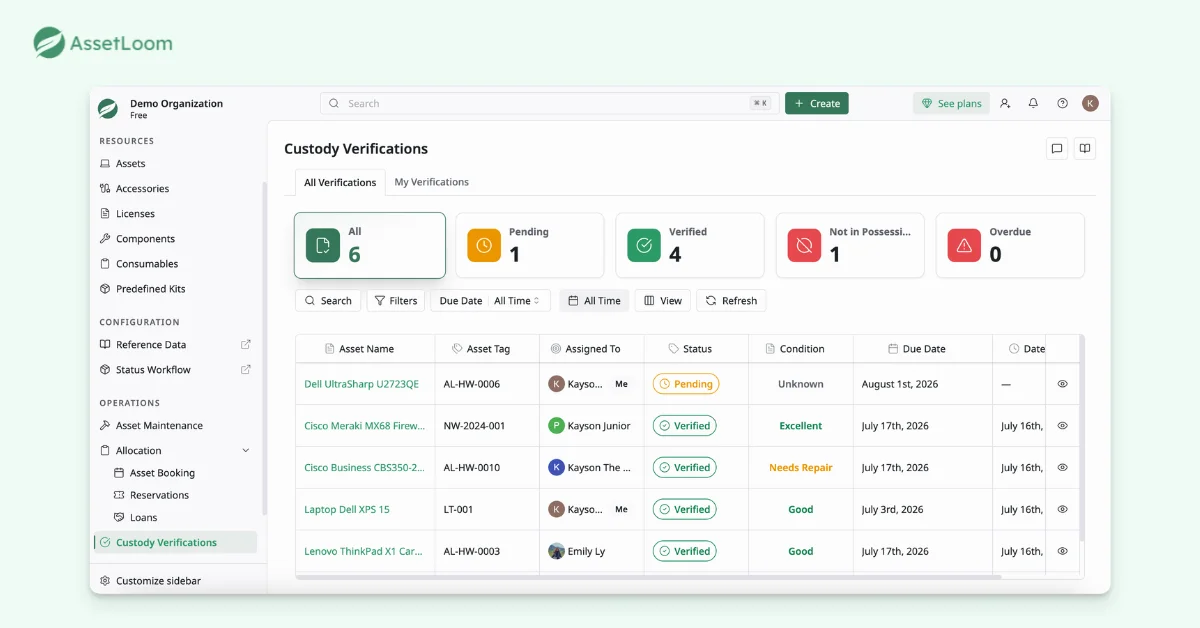1200x628 pixels.
Task: Open the Demo Organization switcher
Action: click(161, 108)
